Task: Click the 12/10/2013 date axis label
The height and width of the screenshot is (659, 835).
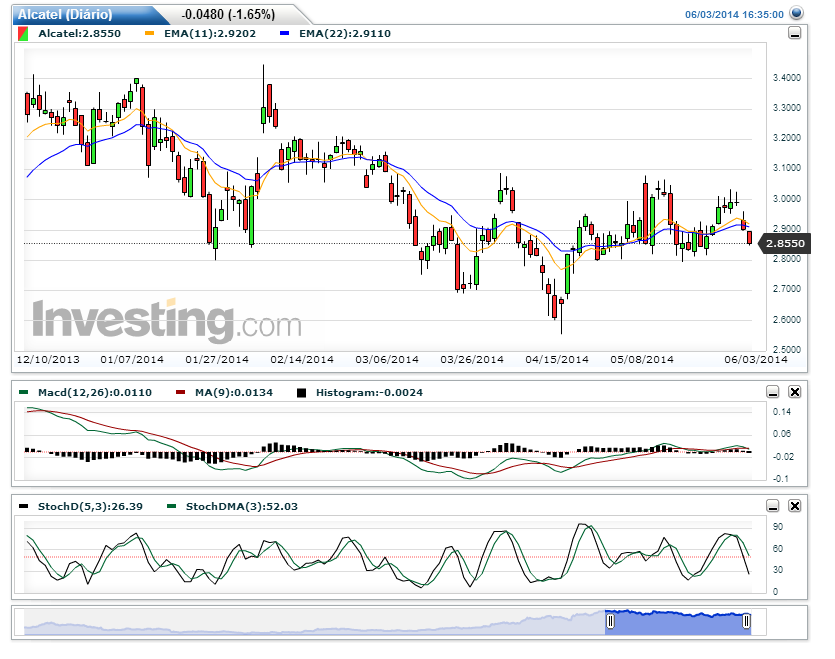Action: point(48,360)
